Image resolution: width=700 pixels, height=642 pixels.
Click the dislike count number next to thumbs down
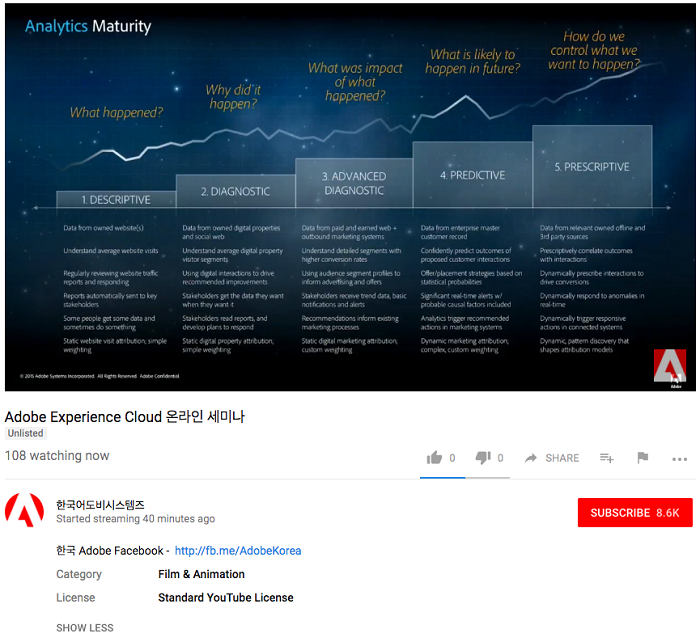tap(500, 458)
